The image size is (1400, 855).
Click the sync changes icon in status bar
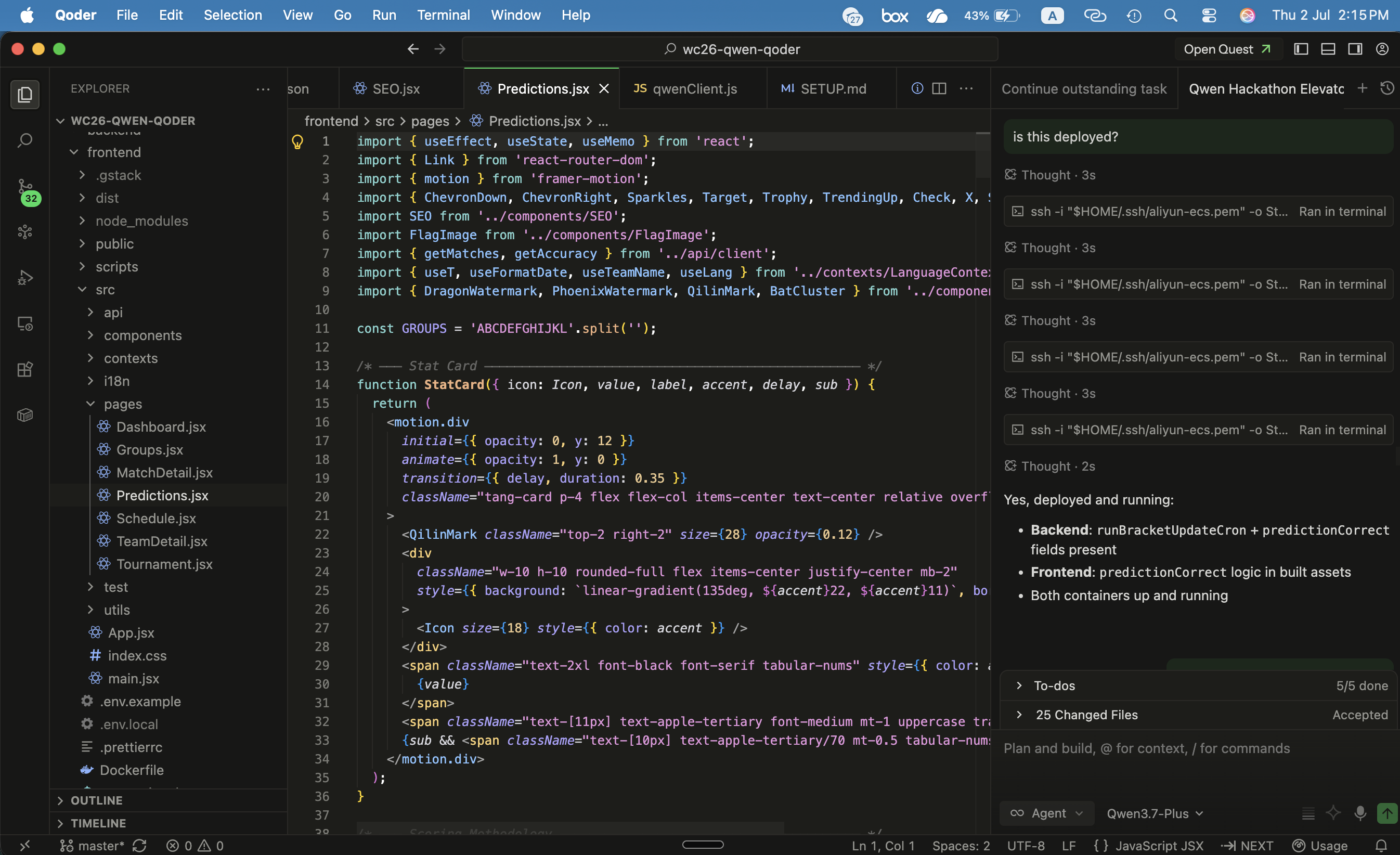(x=140, y=845)
